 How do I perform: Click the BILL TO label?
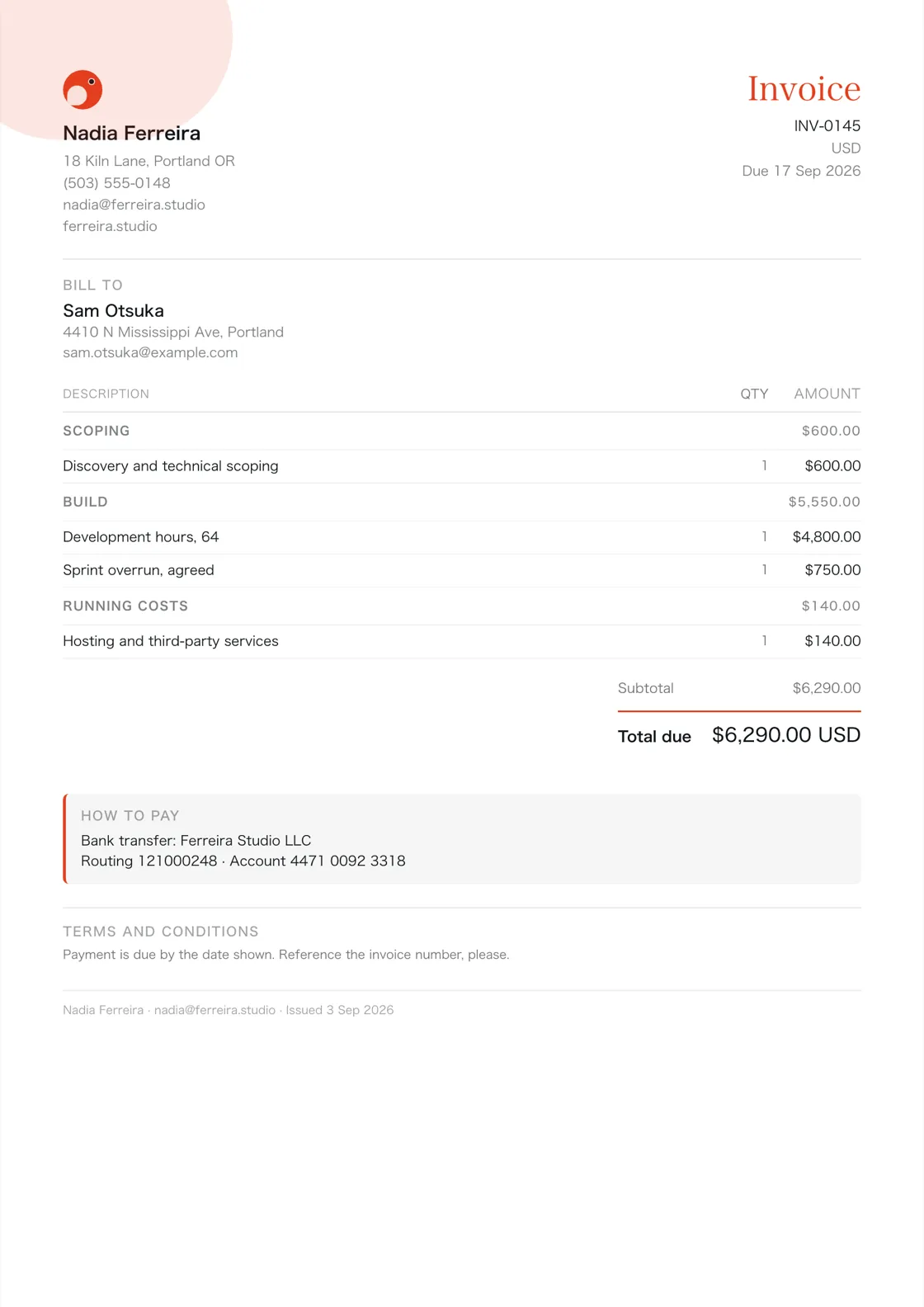pos(92,285)
